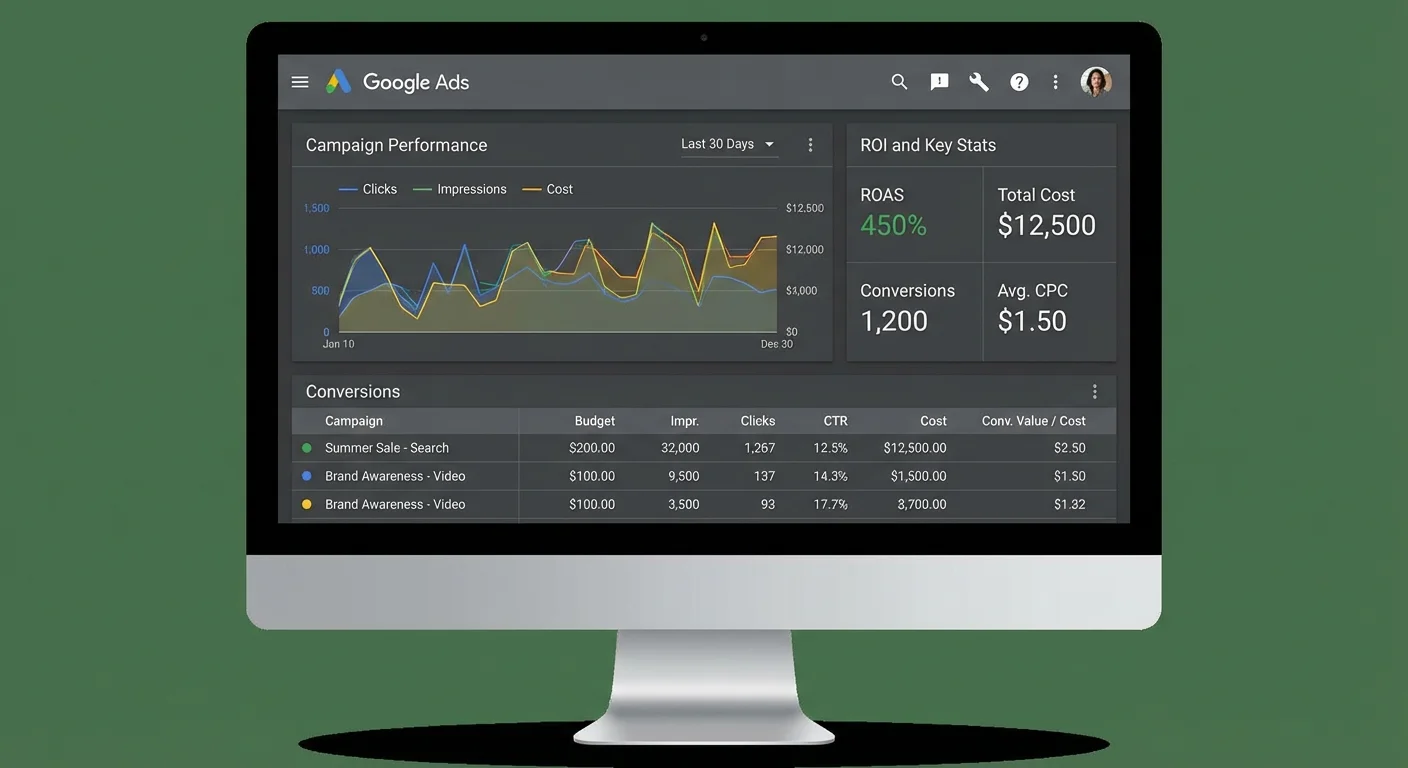This screenshot has height=768, width=1408.
Task: Open the Last 30 Days dropdown
Action: point(729,145)
